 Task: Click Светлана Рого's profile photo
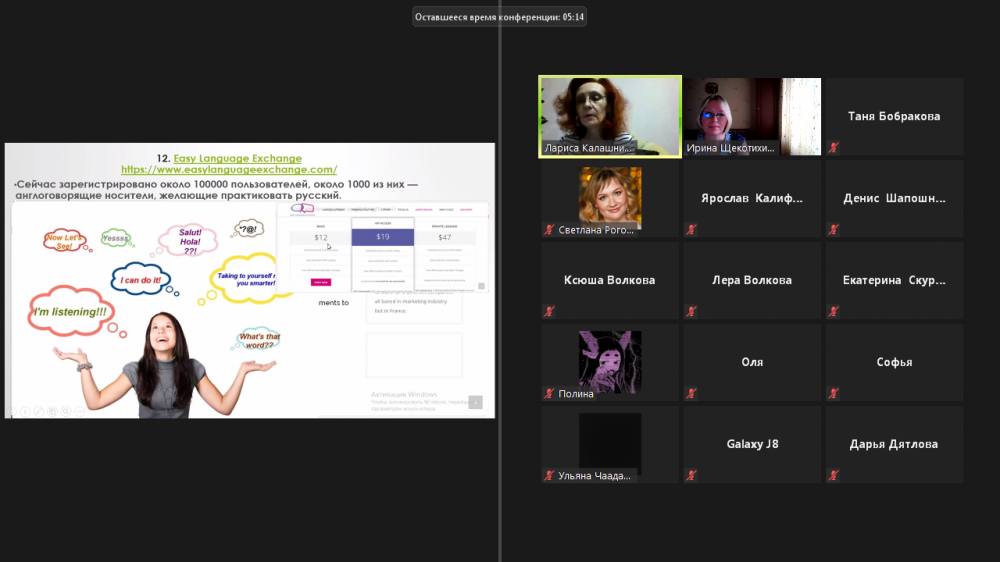pos(610,197)
